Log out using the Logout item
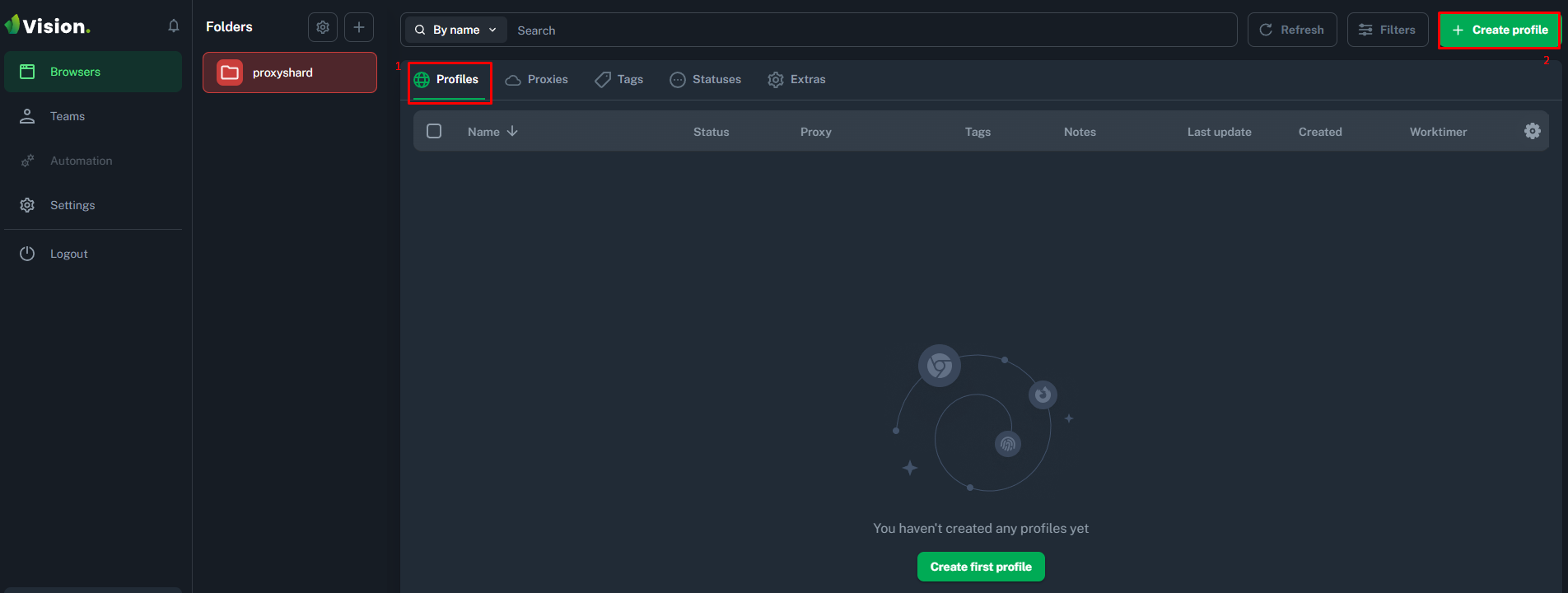Viewport: 1568px width, 593px height. click(68, 254)
